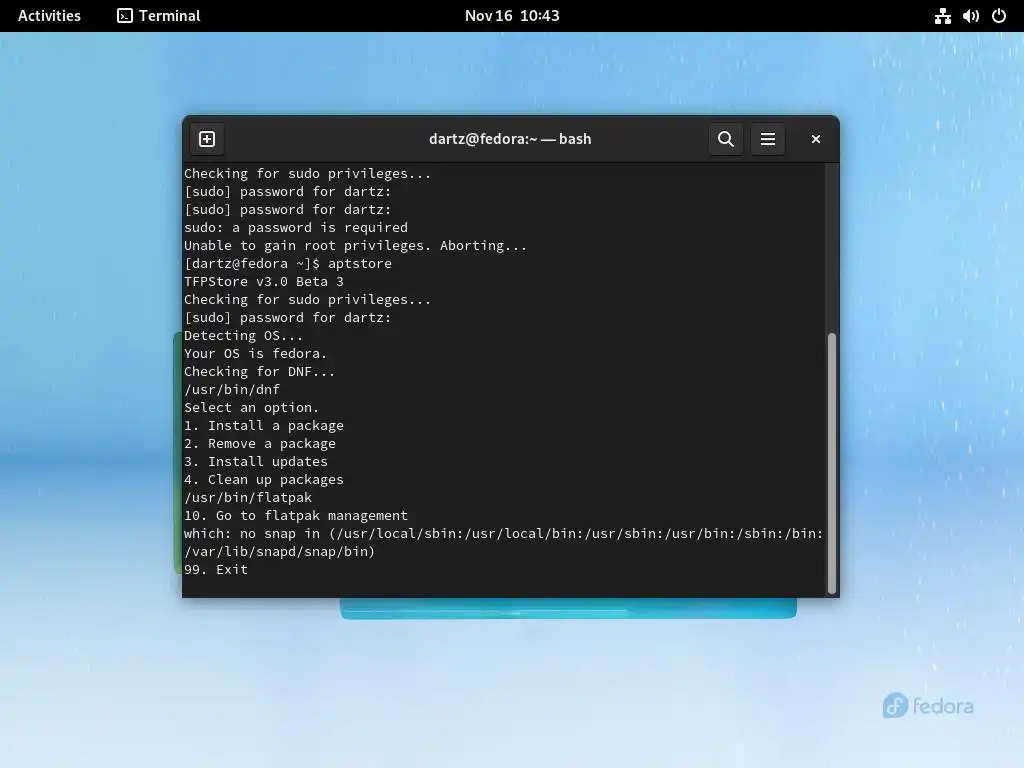The width and height of the screenshot is (1024, 768).
Task: Click the terminal title 'dartz@fedora:~ — bash'
Action: [510, 139]
